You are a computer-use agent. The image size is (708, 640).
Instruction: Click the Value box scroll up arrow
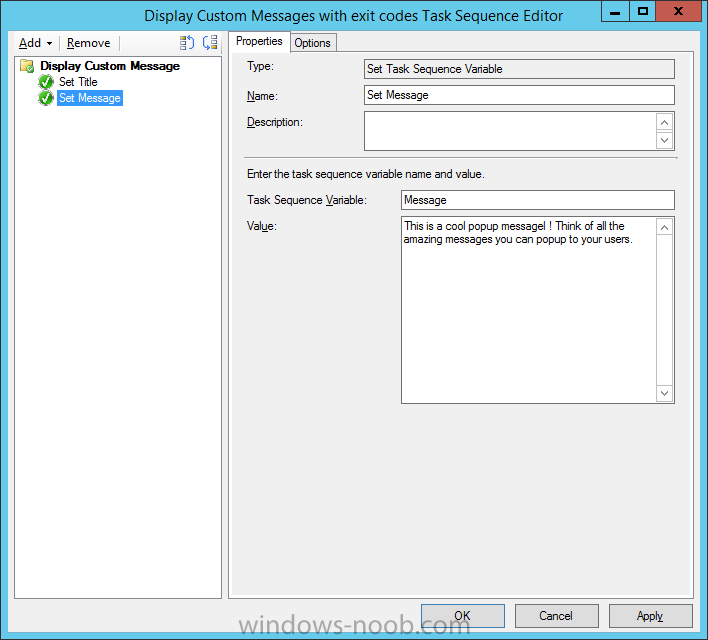coord(664,227)
